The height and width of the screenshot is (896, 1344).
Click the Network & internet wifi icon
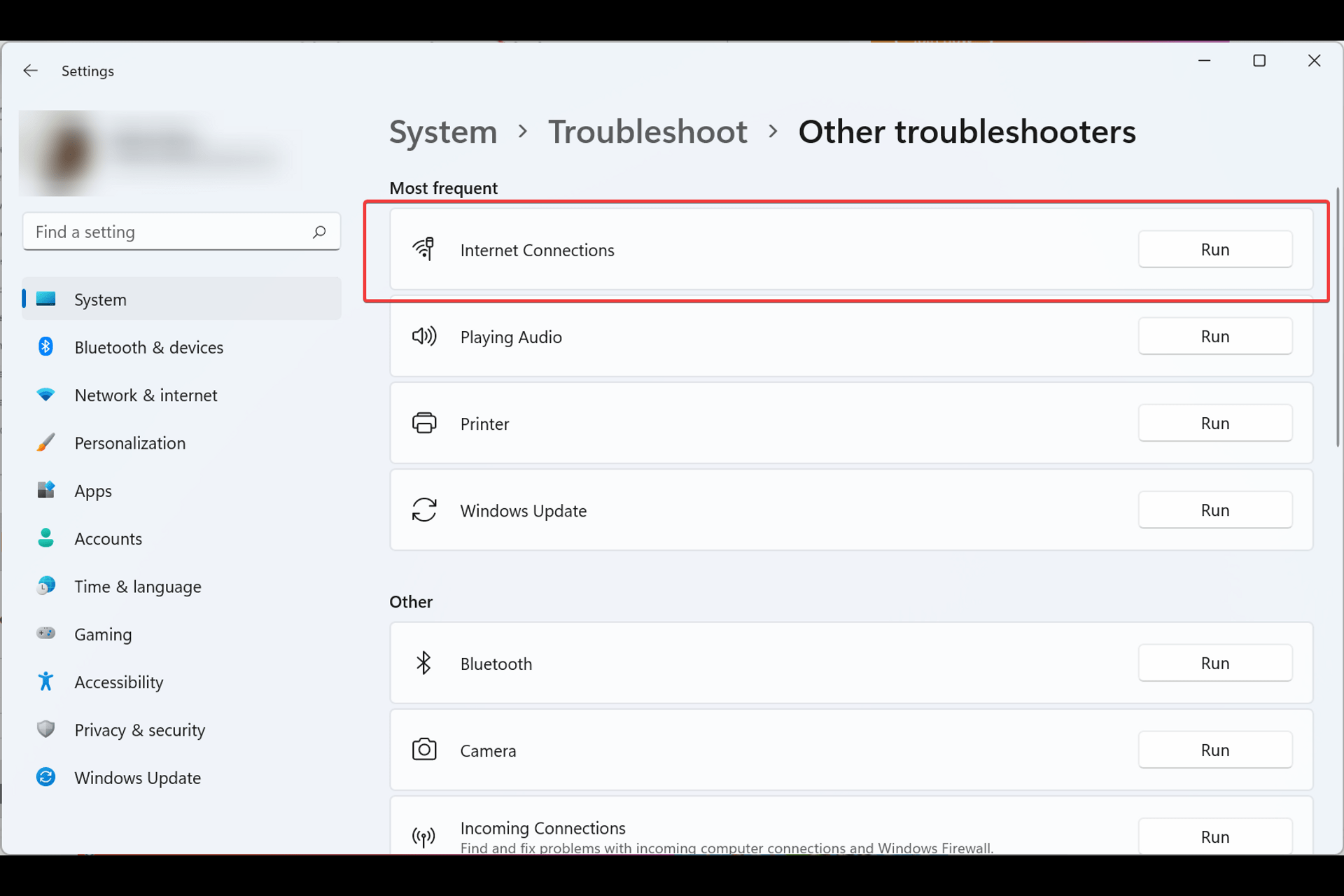pos(46,395)
